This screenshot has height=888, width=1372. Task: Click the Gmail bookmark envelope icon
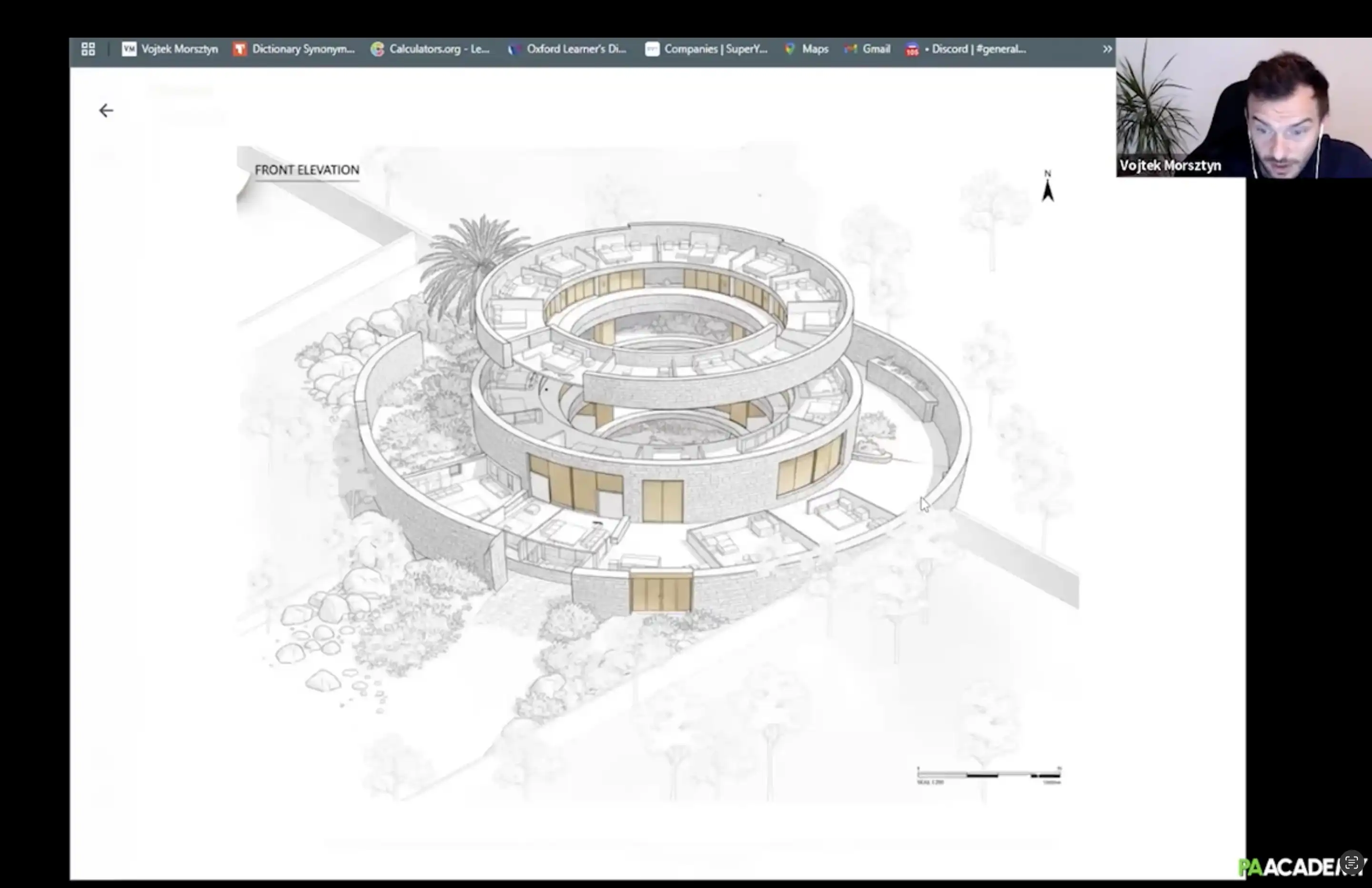point(851,50)
